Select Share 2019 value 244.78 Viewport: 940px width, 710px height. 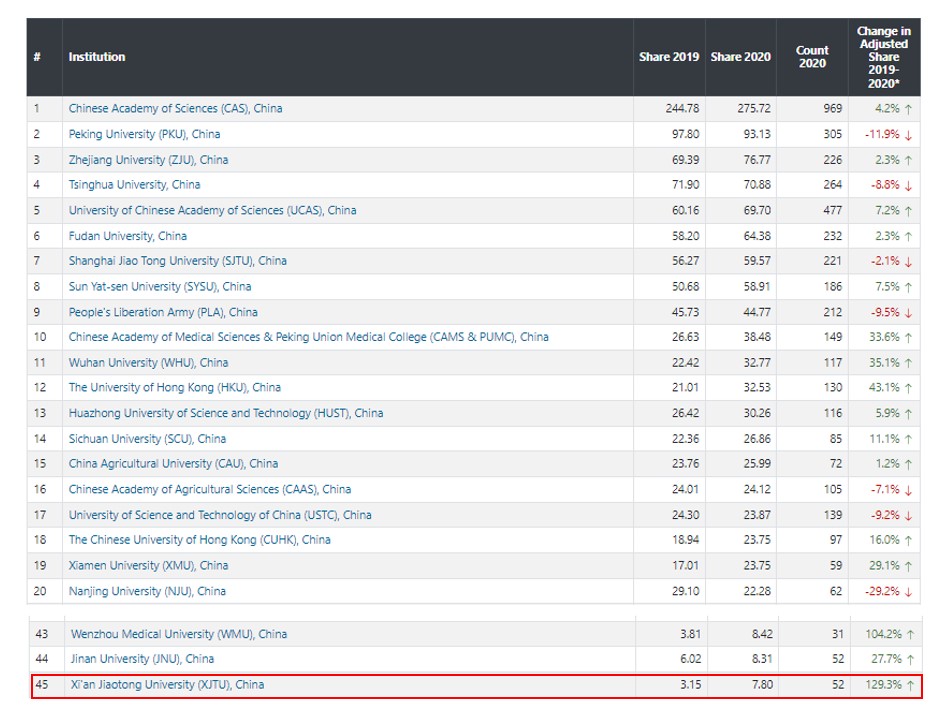click(682, 109)
